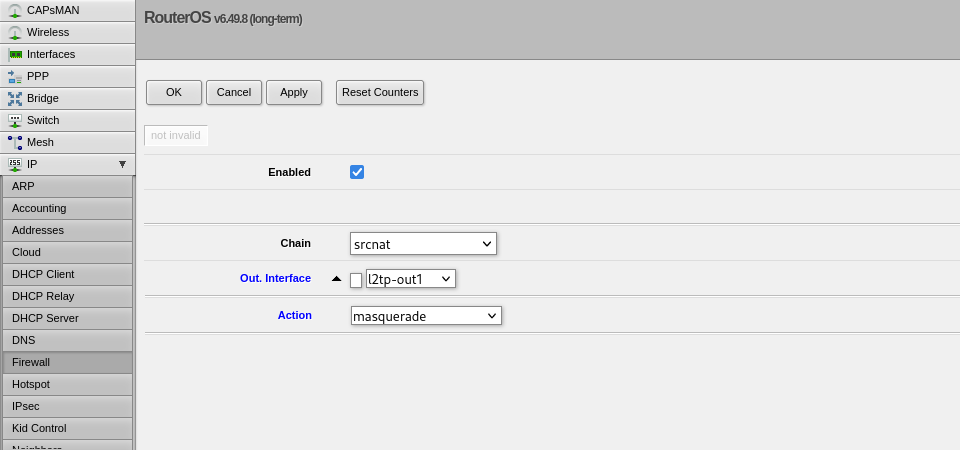Open the Chain srcnat dropdown
This screenshot has height=450, width=960.
click(423, 243)
